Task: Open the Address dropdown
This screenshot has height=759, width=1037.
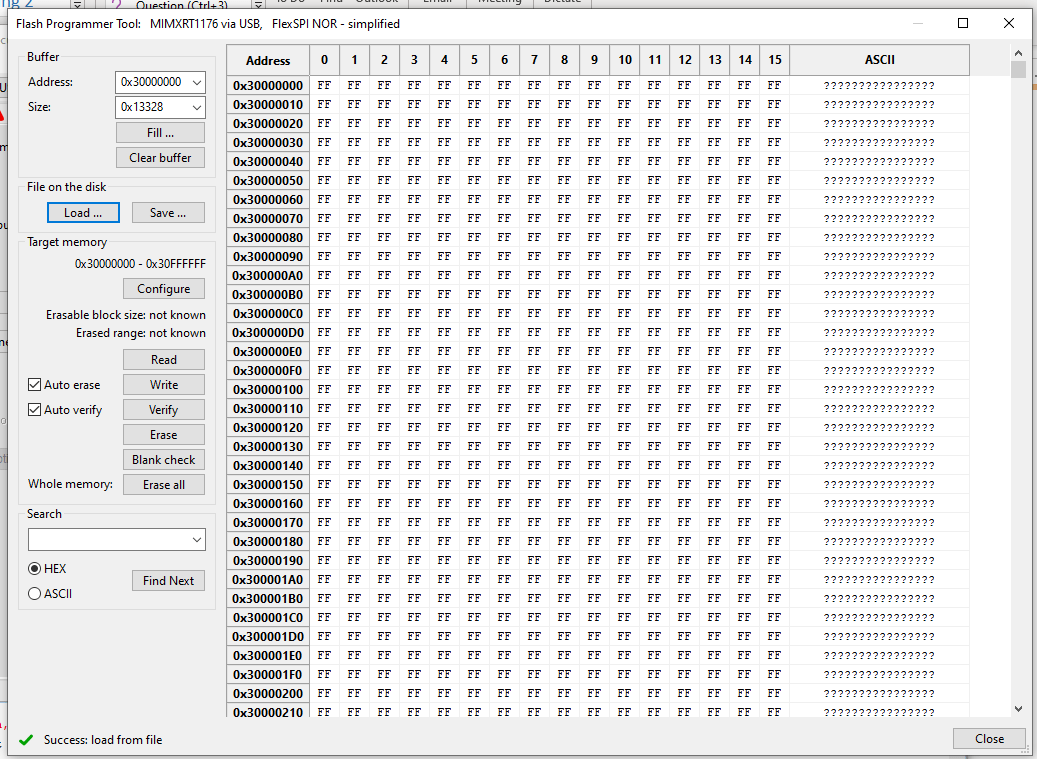Action: (196, 81)
